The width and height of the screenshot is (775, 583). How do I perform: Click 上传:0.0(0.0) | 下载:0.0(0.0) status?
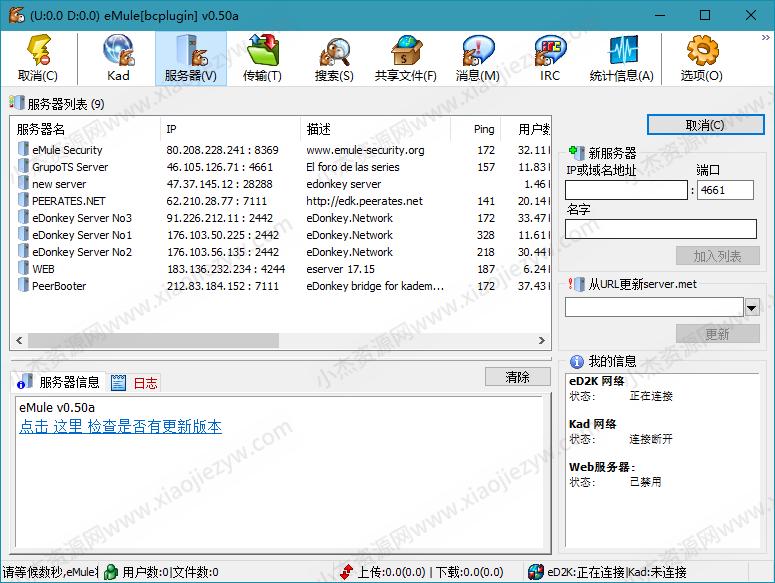(x=431, y=572)
